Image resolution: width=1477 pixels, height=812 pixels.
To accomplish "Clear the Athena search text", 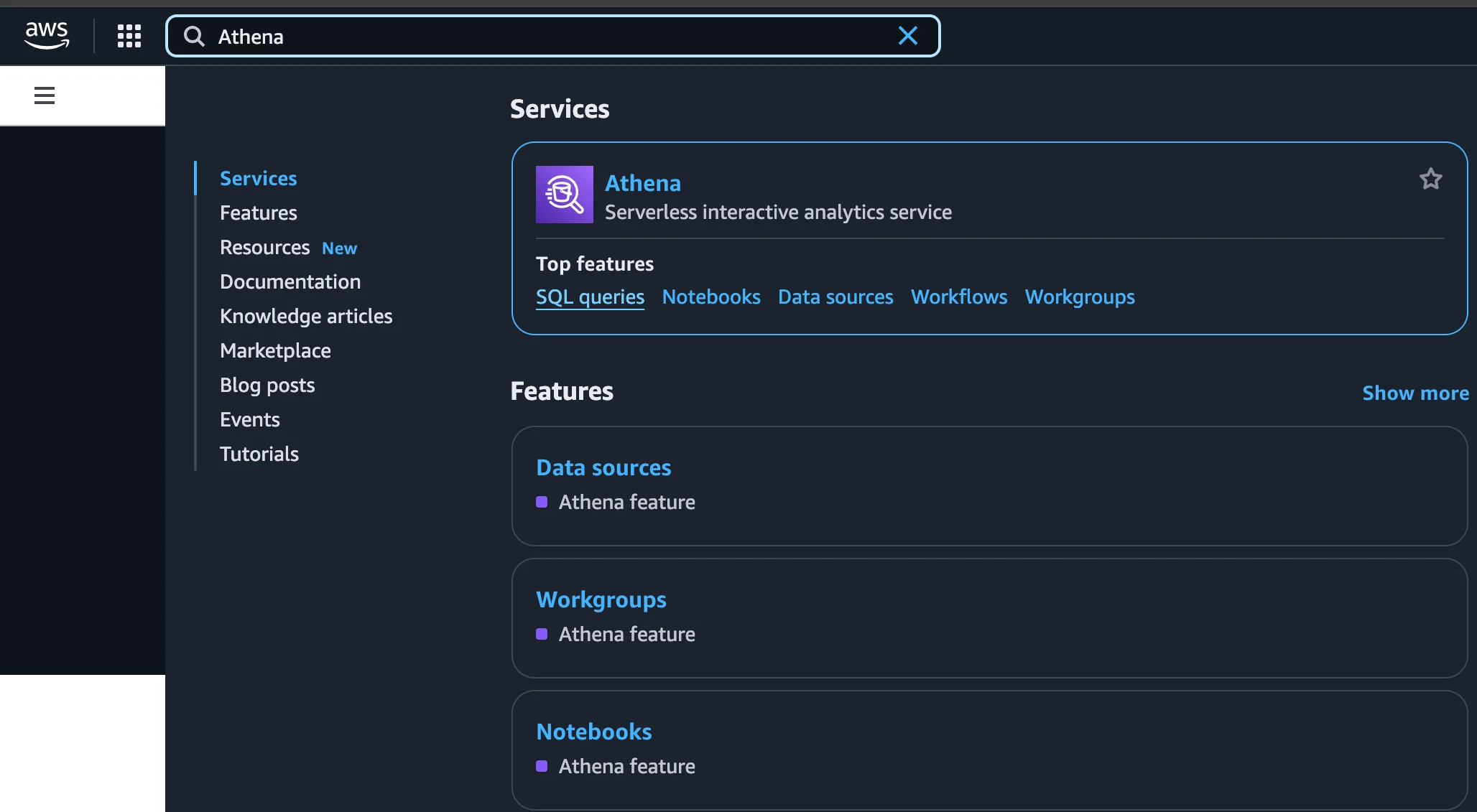I will click(908, 36).
